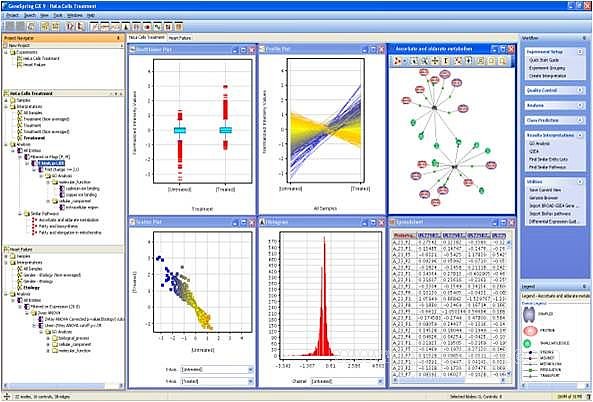The height and width of the screenshot is (402, 593).
Task: Click the pathway layout icon in pathway toolbar
Action: pos(397,61)
